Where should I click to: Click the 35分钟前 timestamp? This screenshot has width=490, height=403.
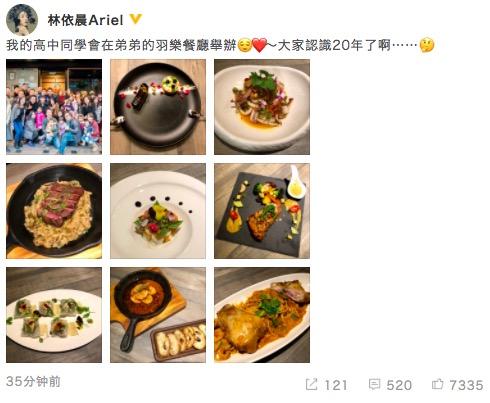(x=33, y=381)
